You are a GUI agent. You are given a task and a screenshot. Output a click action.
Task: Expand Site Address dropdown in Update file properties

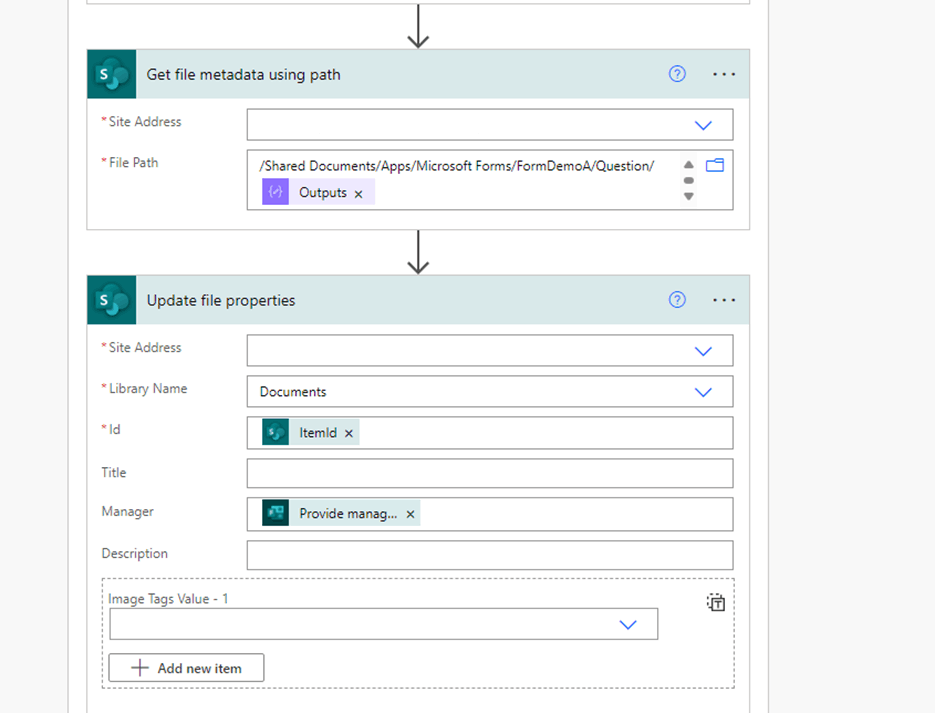coord(703,351)
